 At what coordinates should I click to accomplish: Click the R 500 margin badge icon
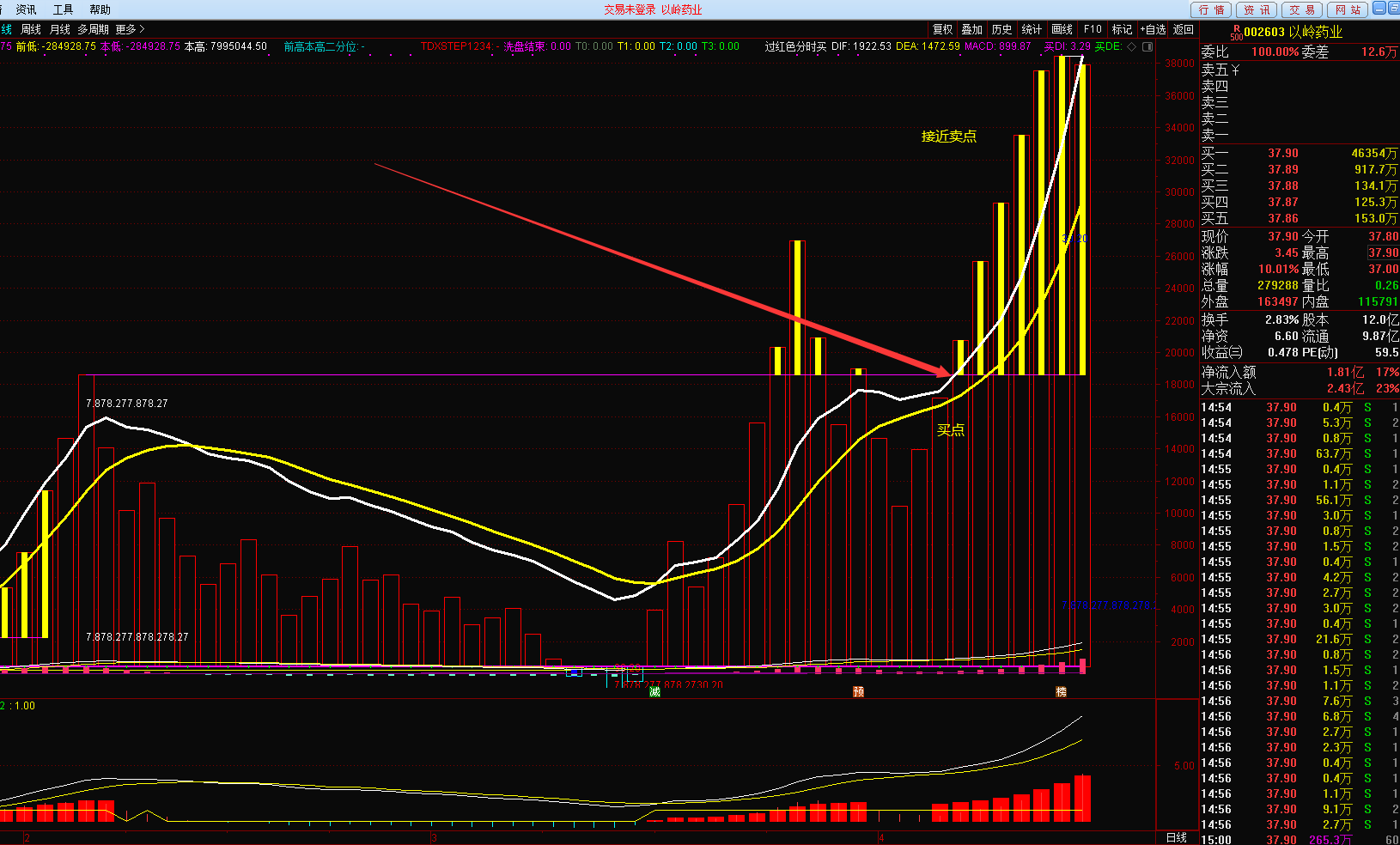click(x=1236, y=32)
